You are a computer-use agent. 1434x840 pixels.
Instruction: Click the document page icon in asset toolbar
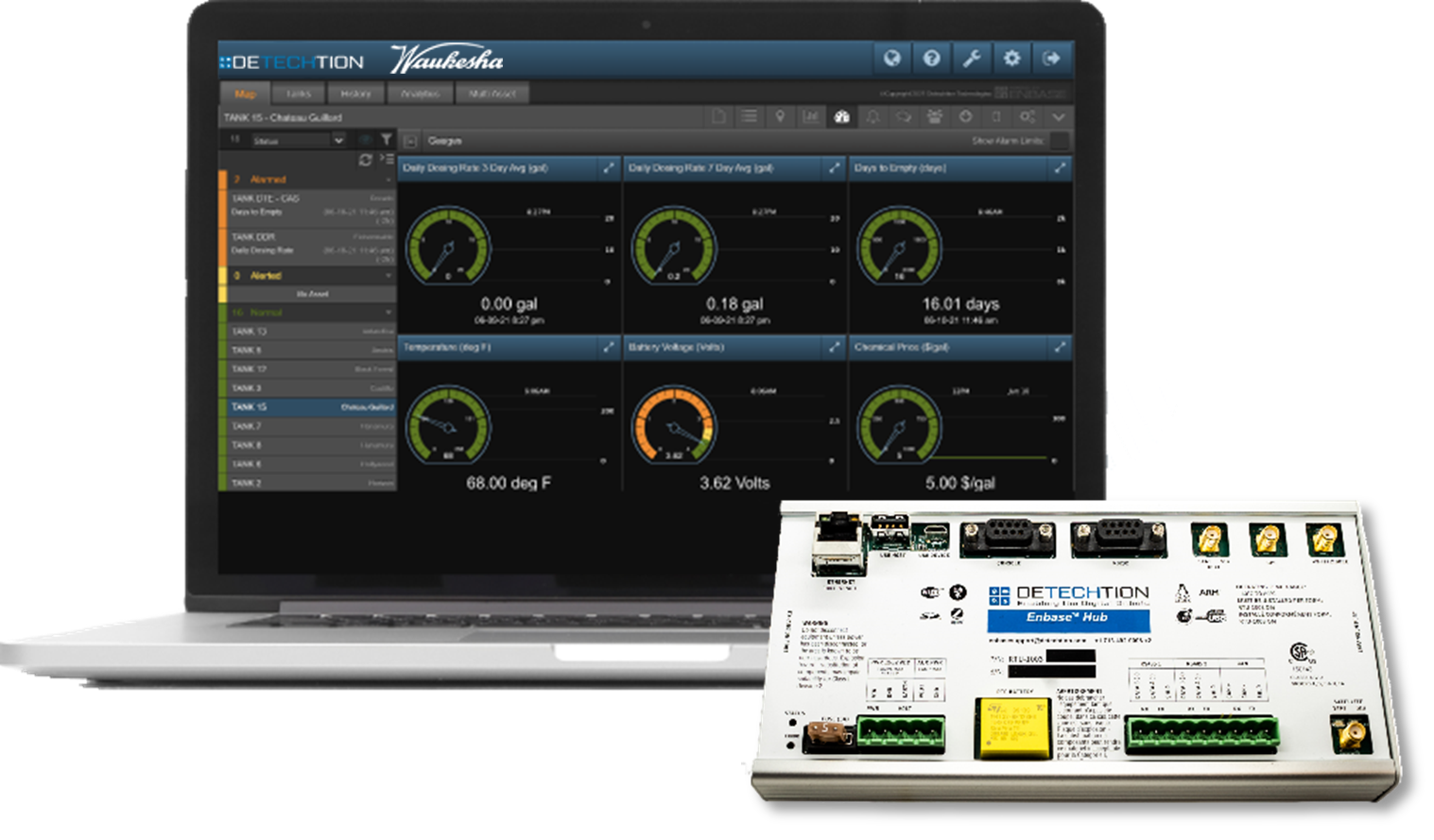[718, 117]
